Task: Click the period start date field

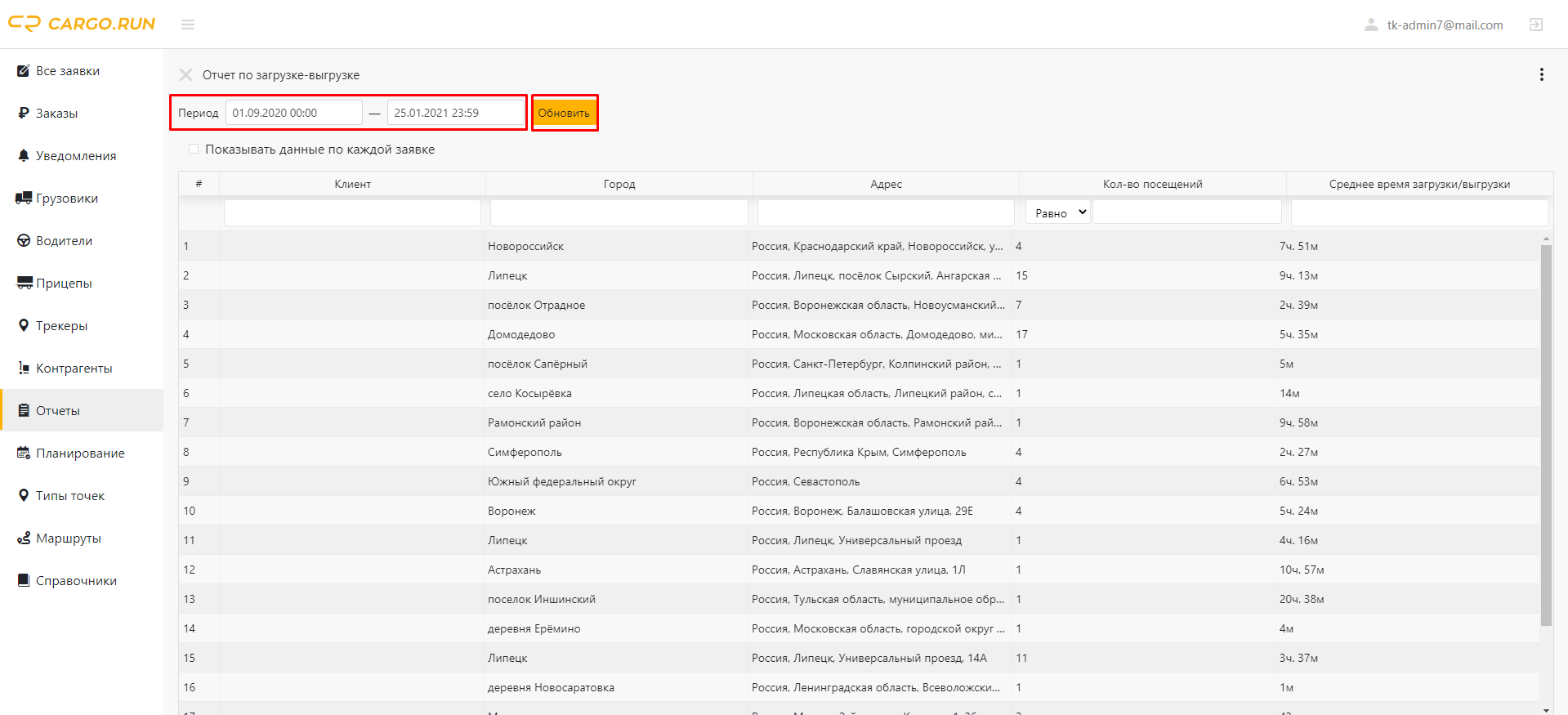Action: (x=294, y=113)
